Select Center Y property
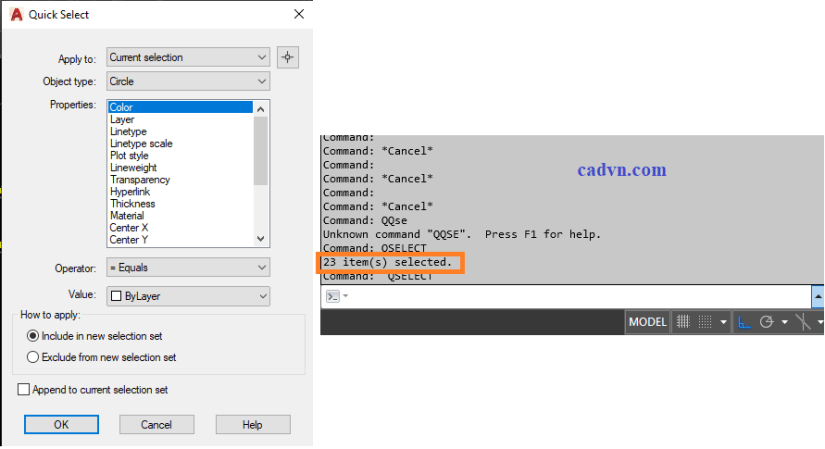 pyautogui.click(x=180, y=240)
